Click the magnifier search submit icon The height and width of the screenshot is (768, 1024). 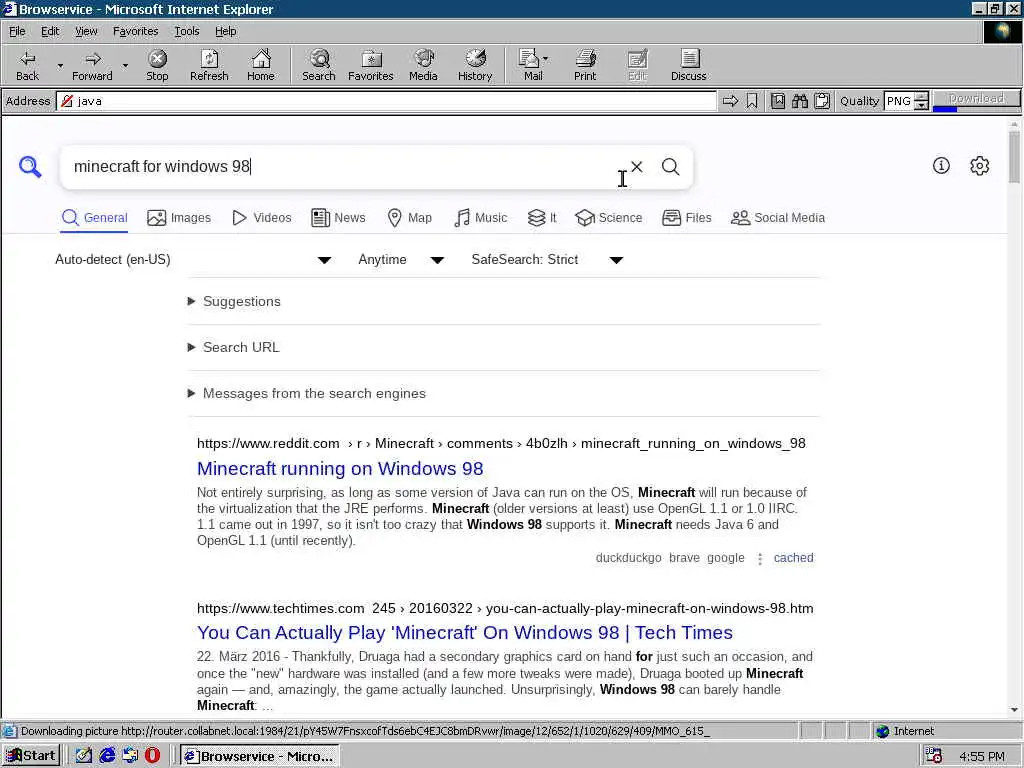point(671,167)
